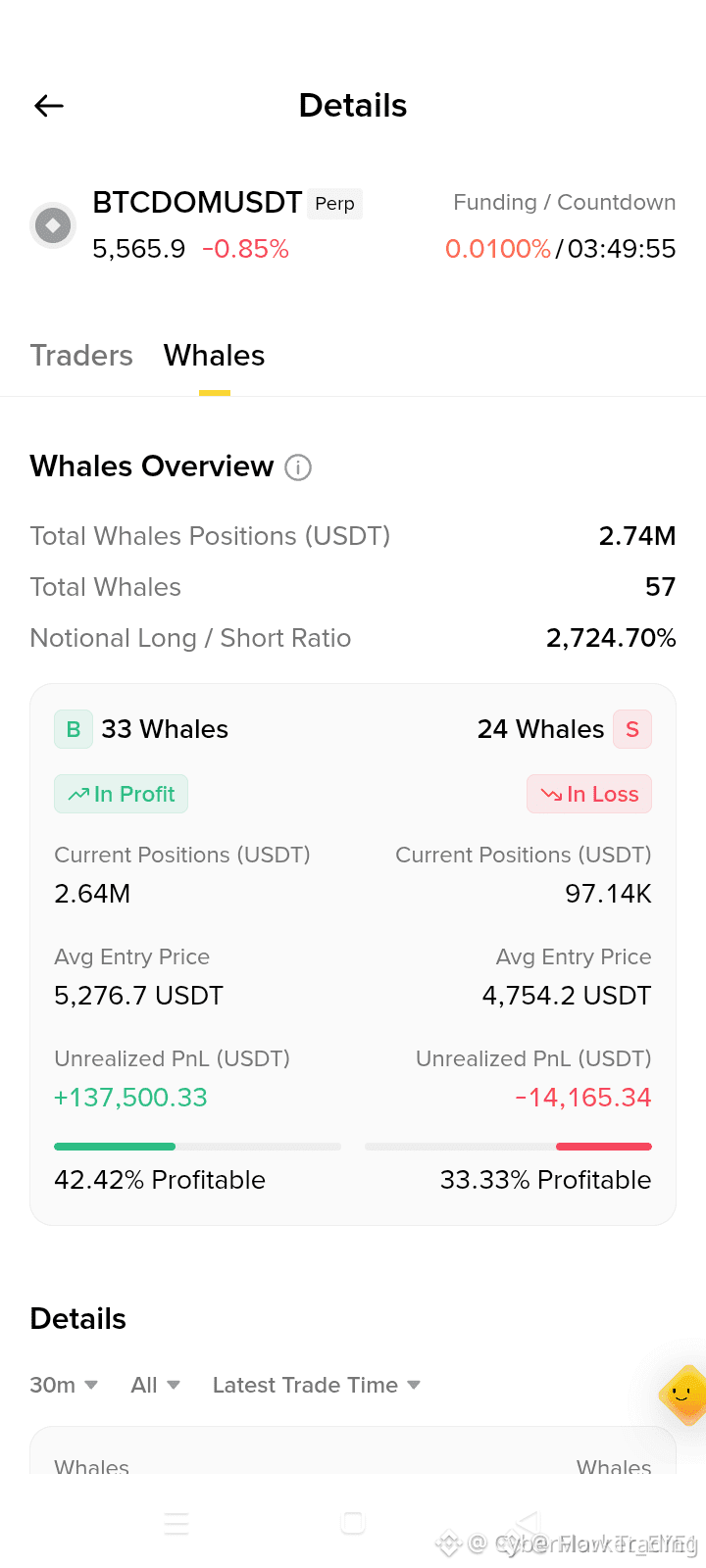Tap the Android recents menu icon
This screenshot has height=1568, width=706.
pos(176,1523)
